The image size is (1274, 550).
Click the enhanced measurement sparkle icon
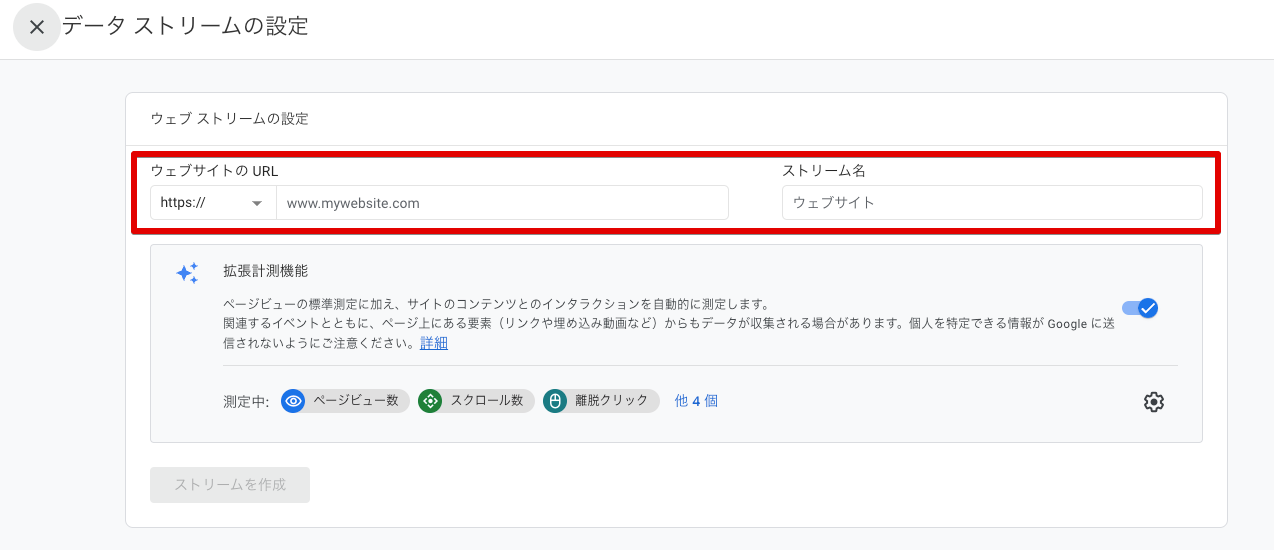[187, 273]
